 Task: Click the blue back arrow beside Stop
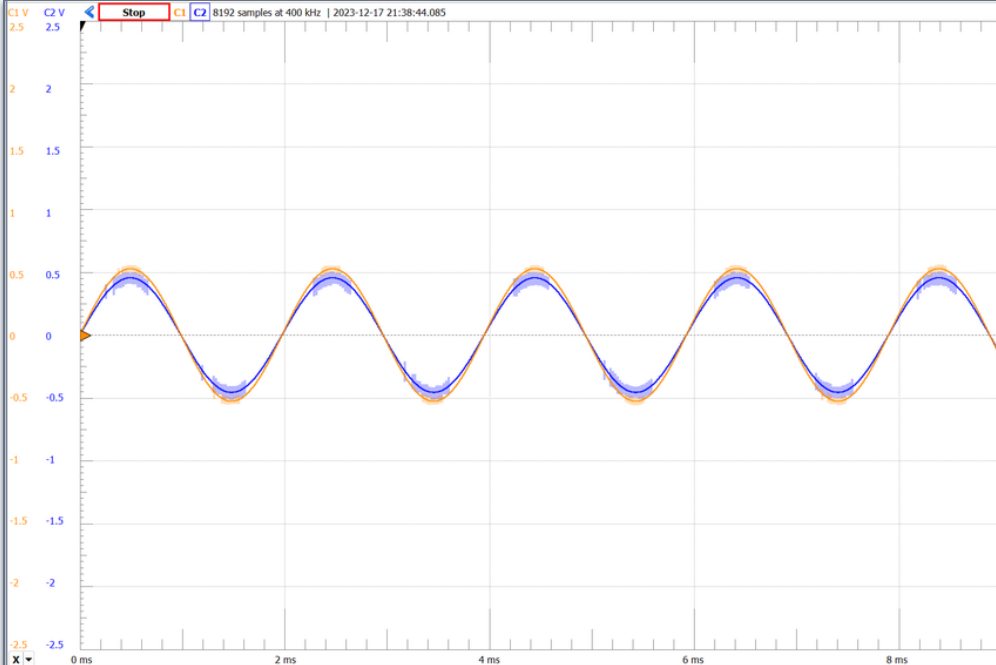(x=89, y=12)
